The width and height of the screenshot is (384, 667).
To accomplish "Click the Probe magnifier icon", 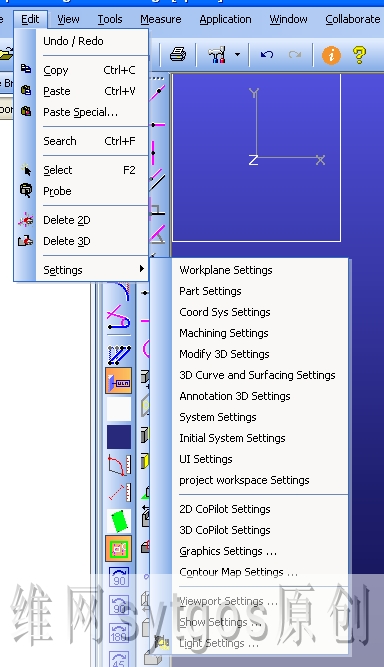I will (x=26, y=190).
